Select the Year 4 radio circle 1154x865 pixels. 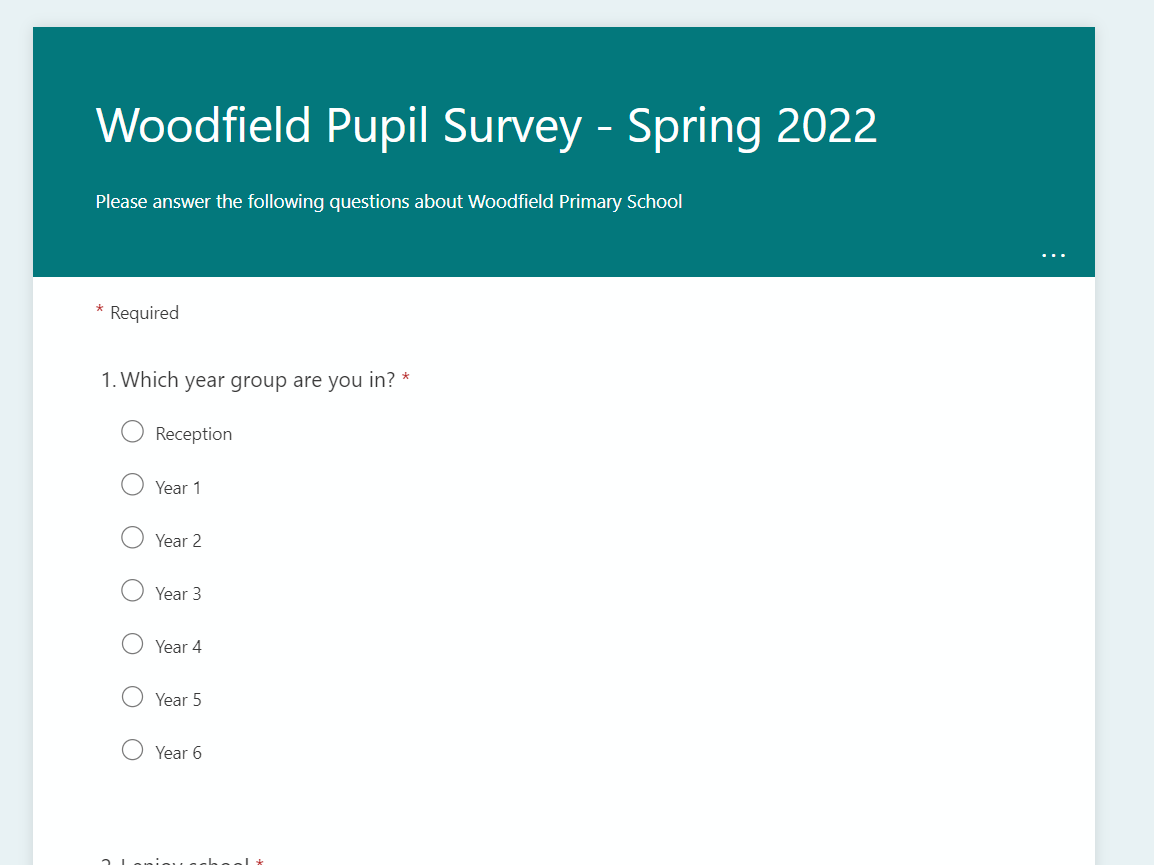coord(132,644)
